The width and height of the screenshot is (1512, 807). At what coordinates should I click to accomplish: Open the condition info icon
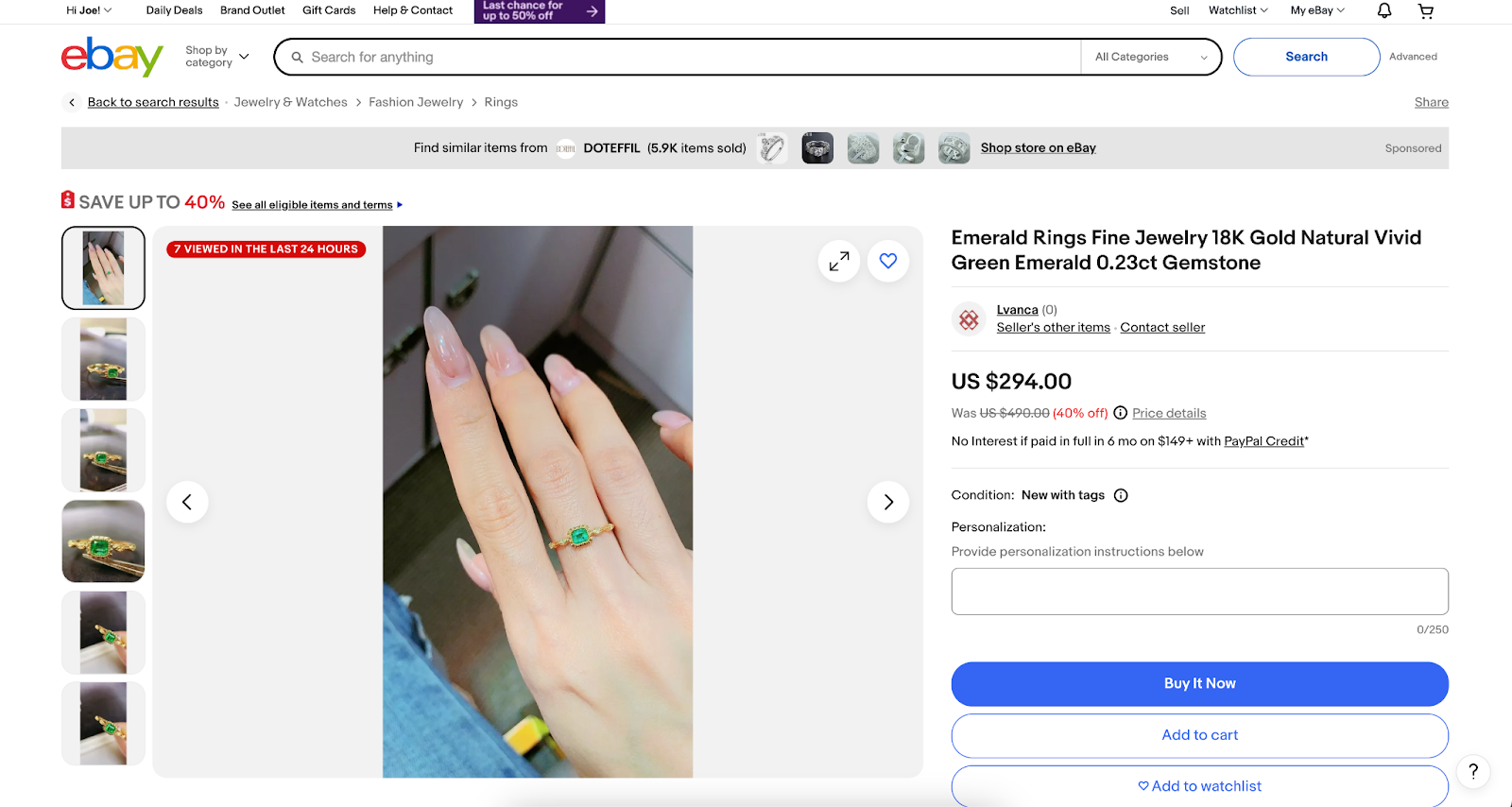click(x=1121, y=495)
